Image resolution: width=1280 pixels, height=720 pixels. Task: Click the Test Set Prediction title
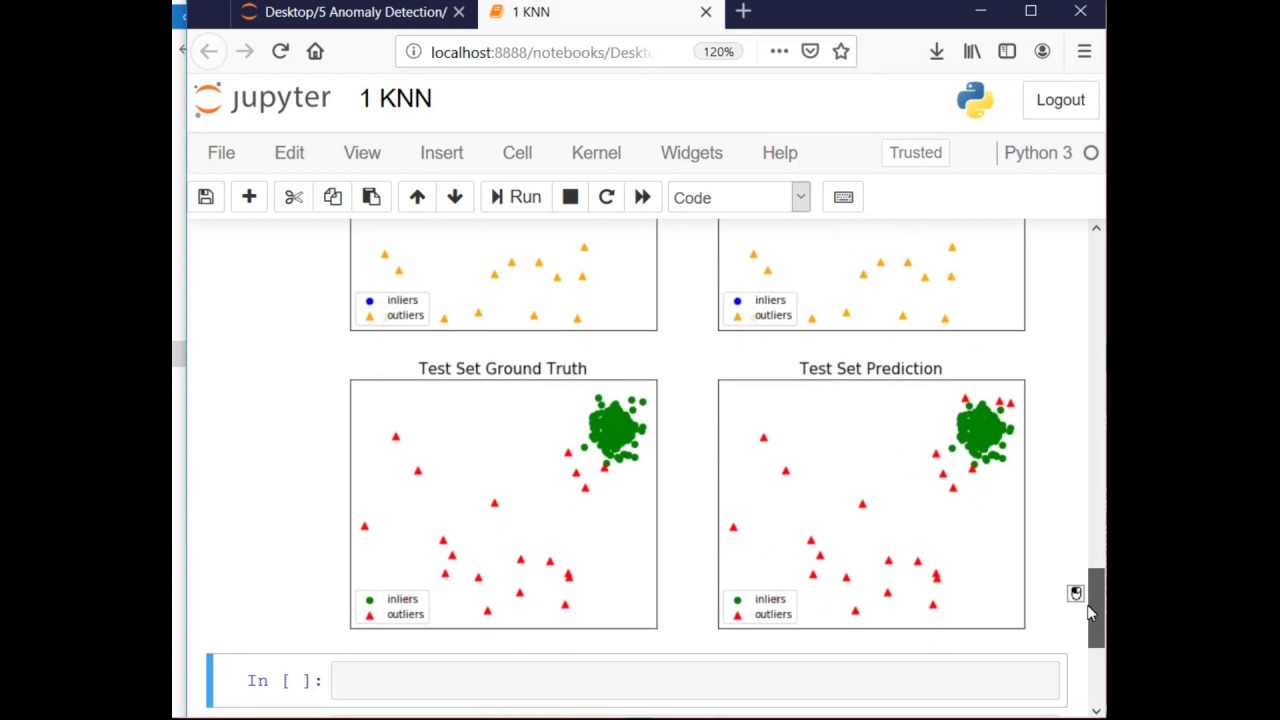pos(870,368)
